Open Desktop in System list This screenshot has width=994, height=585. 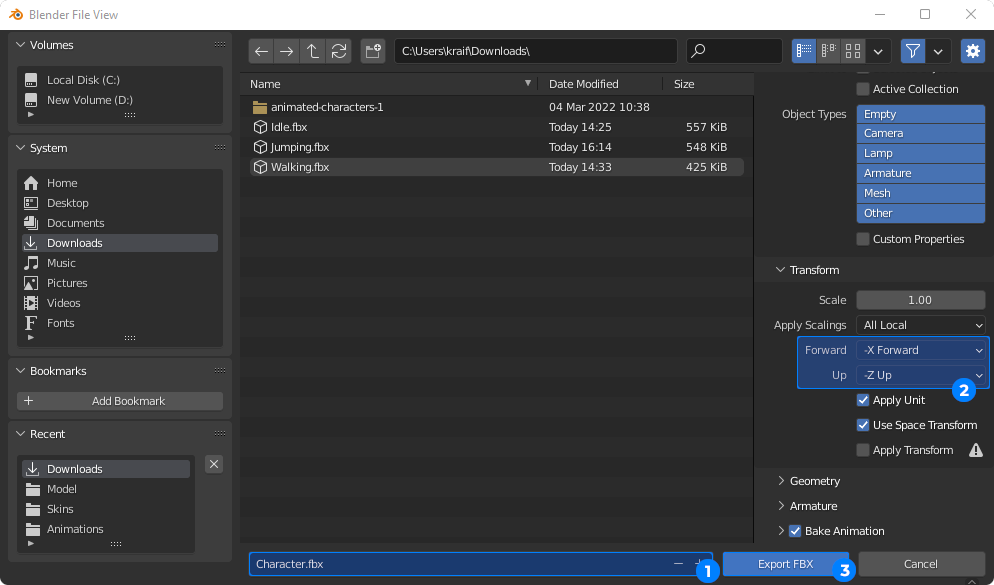coord(120,203)
